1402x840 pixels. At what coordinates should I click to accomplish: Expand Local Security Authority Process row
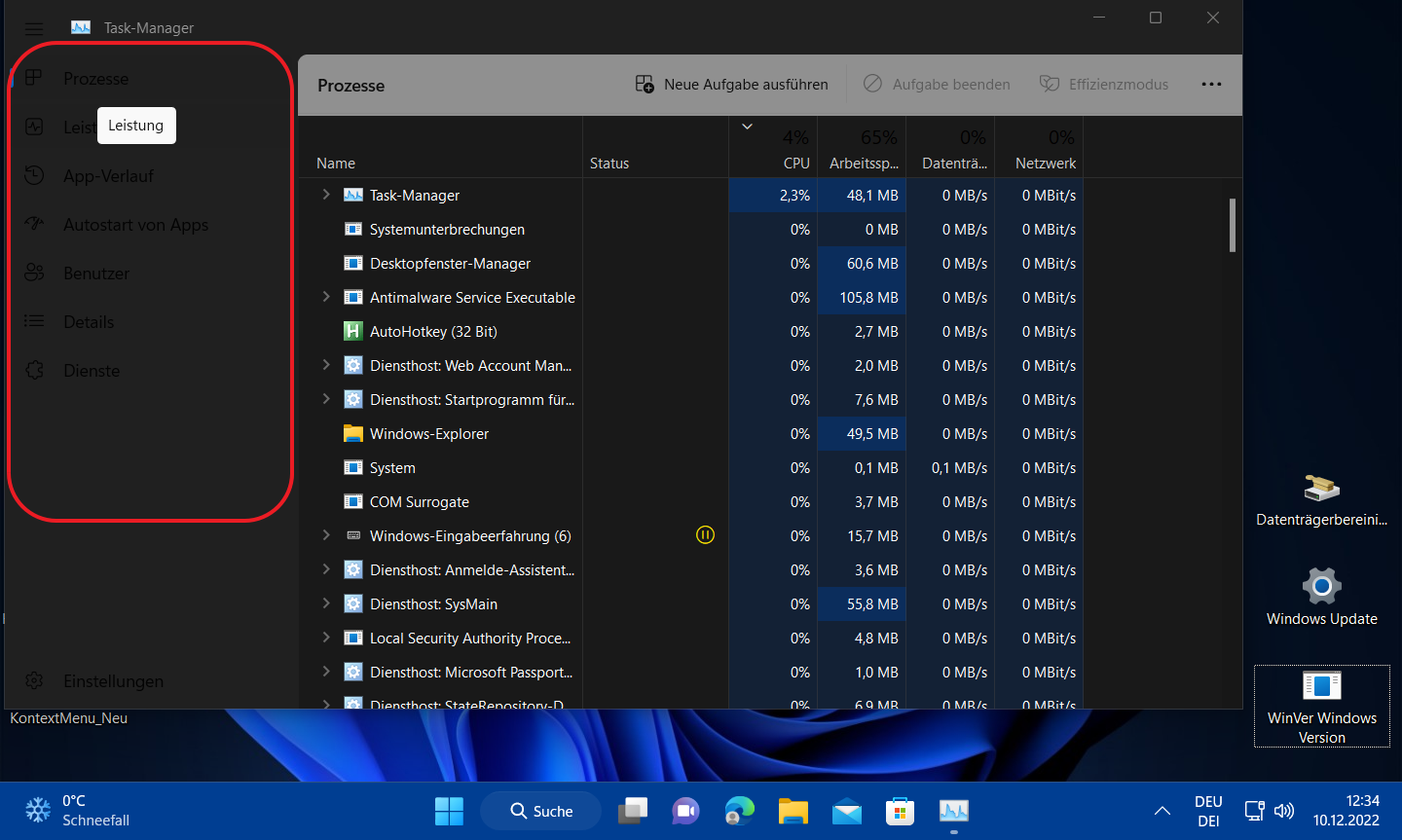coord(326,638)
